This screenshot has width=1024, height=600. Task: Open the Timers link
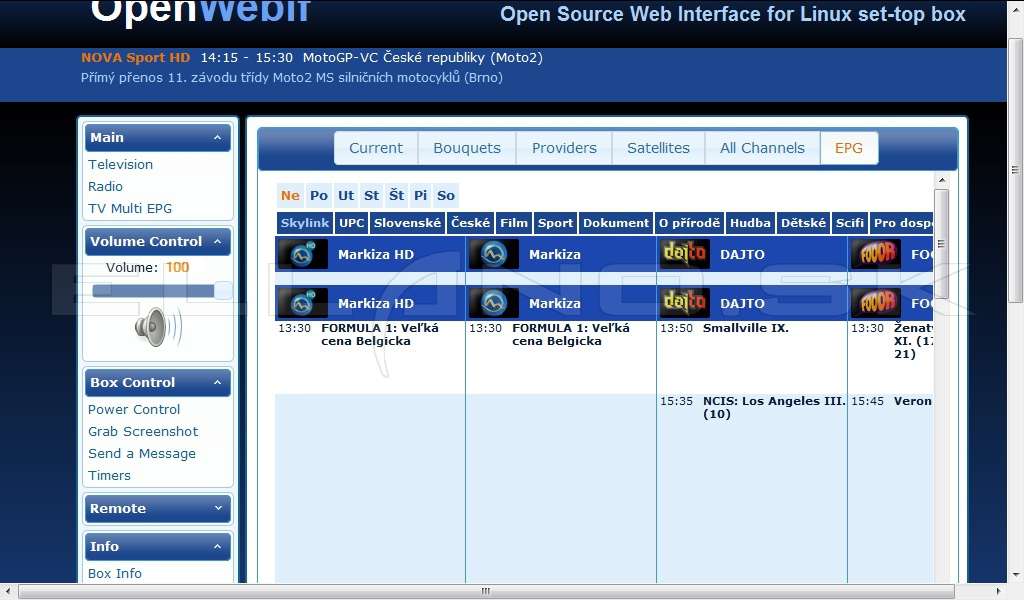109,475
